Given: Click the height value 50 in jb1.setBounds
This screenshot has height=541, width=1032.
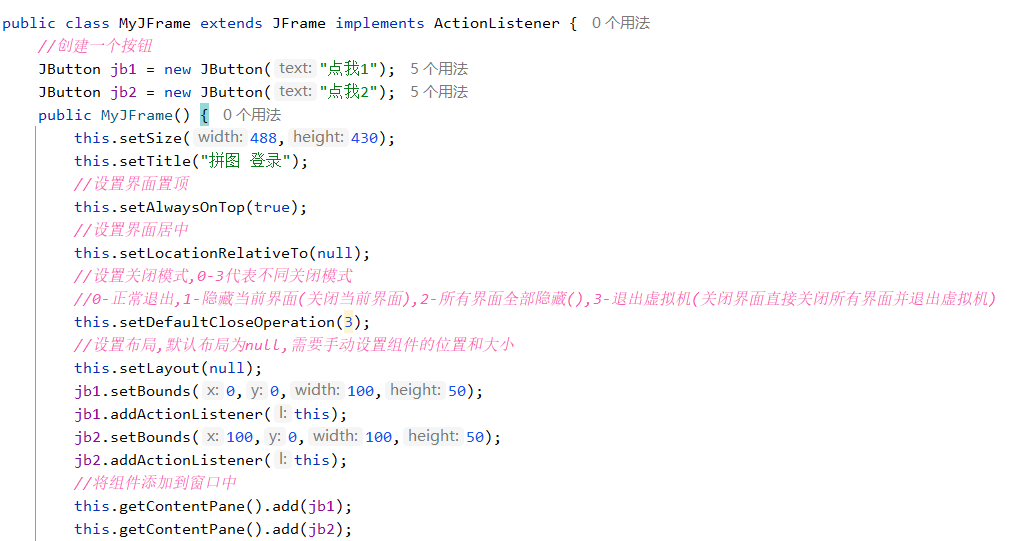Looking at the screenshot, I should pyautogui.click(x=457, y=392).
